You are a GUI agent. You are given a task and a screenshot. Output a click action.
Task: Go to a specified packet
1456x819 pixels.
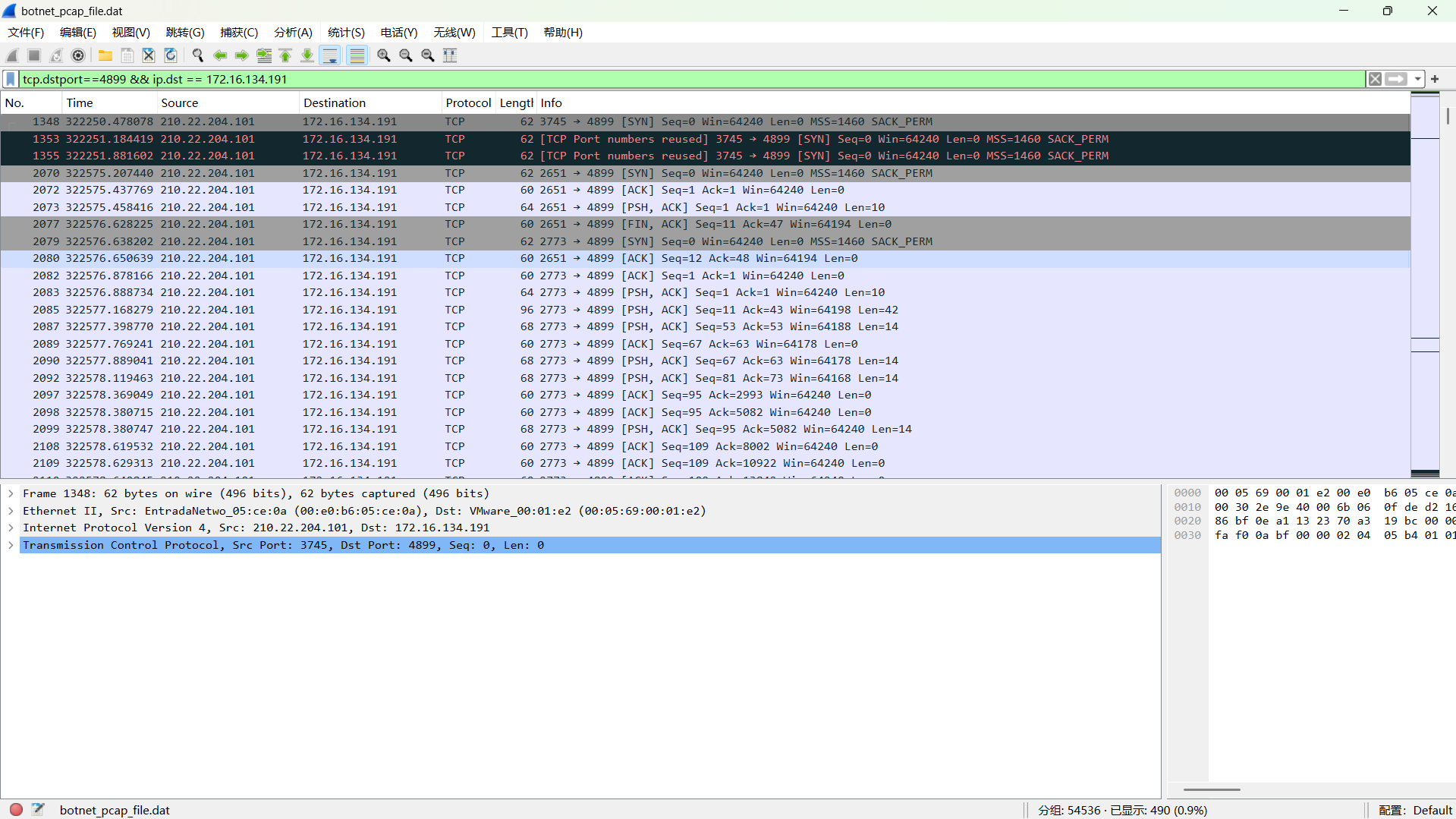click(x=264, y=55)
